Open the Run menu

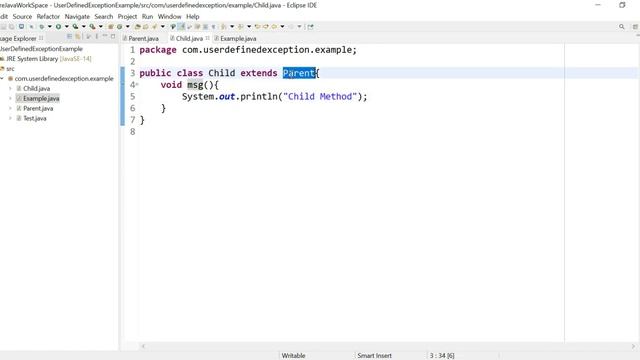coord(147,17)
